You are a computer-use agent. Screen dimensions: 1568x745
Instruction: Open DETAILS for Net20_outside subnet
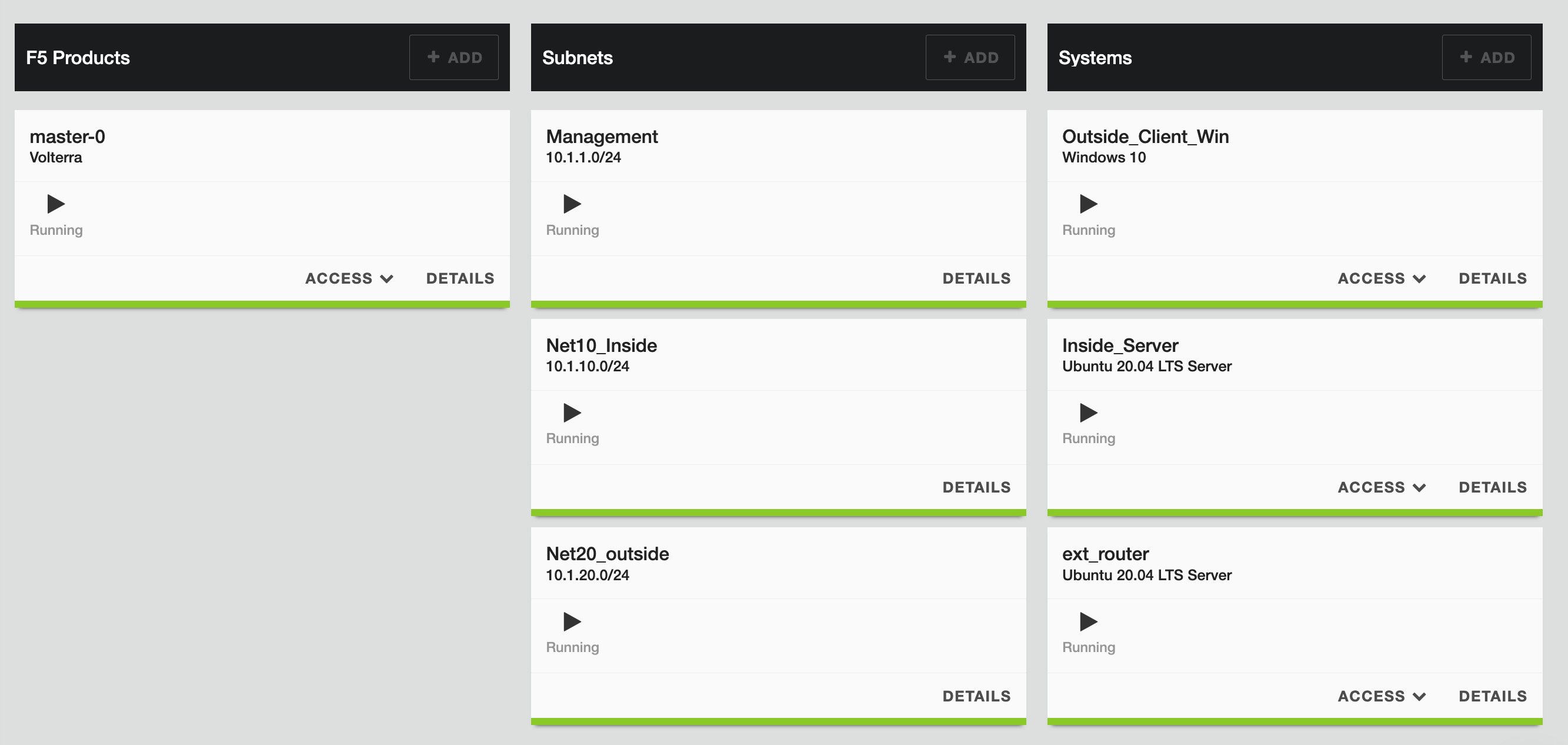point(976,696)
